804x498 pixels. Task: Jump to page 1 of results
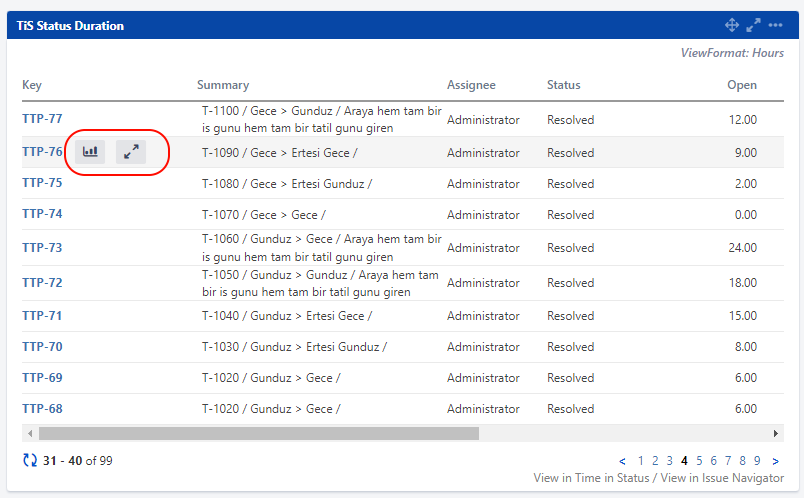click(641, 461)
